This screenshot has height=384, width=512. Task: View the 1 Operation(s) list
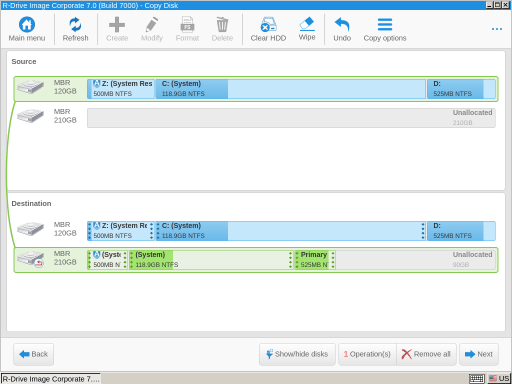click(x=367, y=354)
